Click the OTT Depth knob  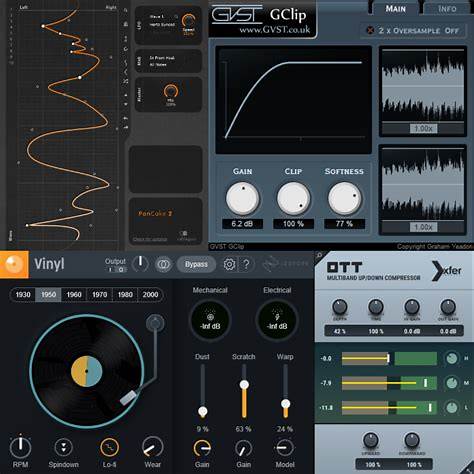coord(340,307)
